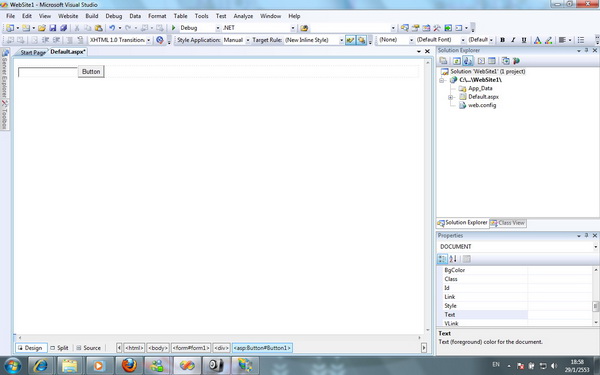Open the Server Explorer side tab

[5, 73]
